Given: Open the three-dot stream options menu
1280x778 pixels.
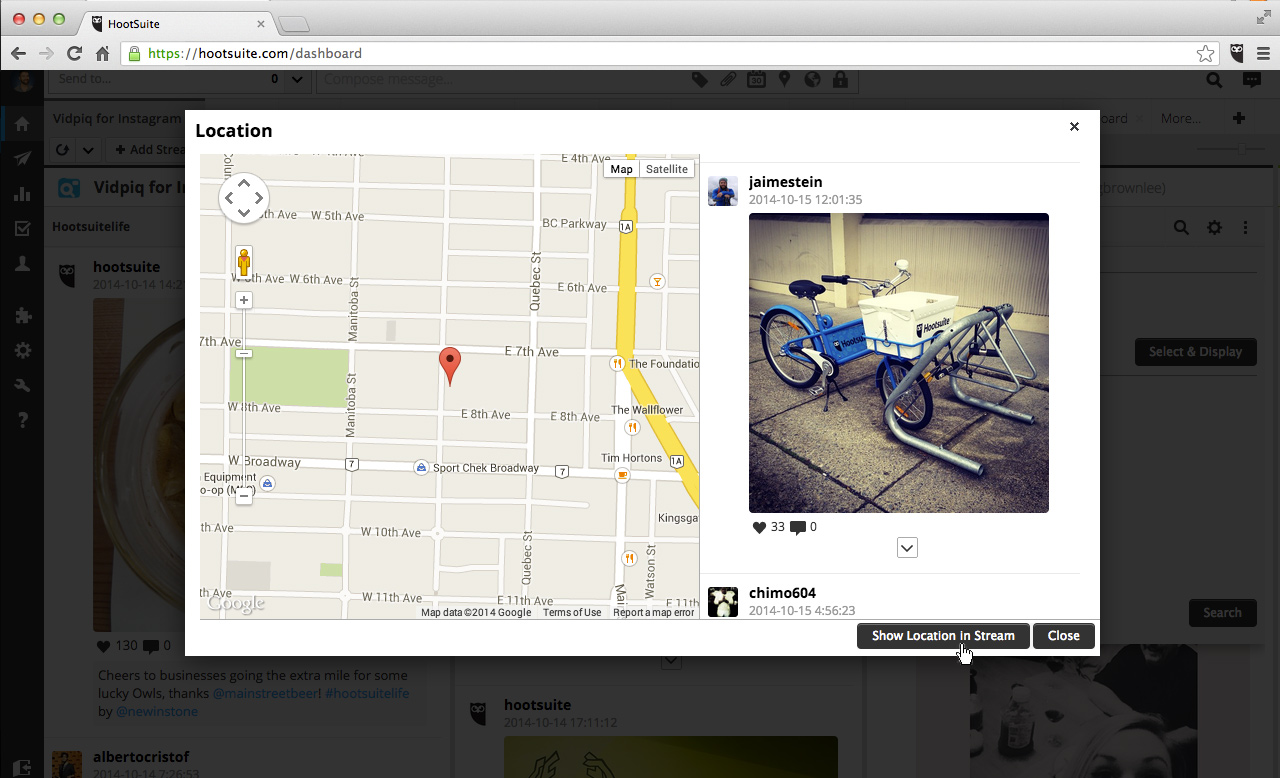Looking at the screenshot, I should pyautogui.click(x=1246, y=228).
